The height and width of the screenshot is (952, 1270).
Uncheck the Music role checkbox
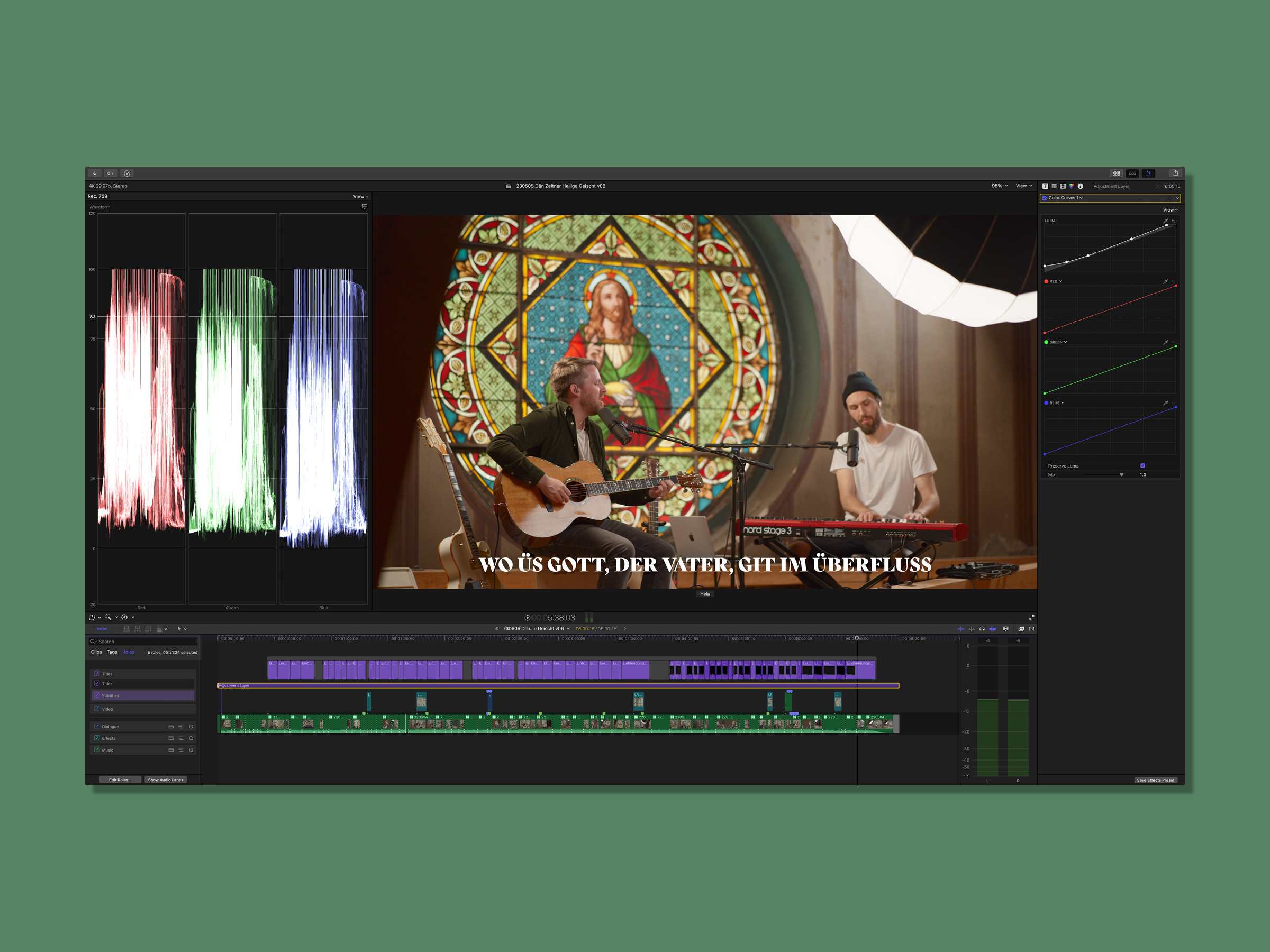point(97,749)
